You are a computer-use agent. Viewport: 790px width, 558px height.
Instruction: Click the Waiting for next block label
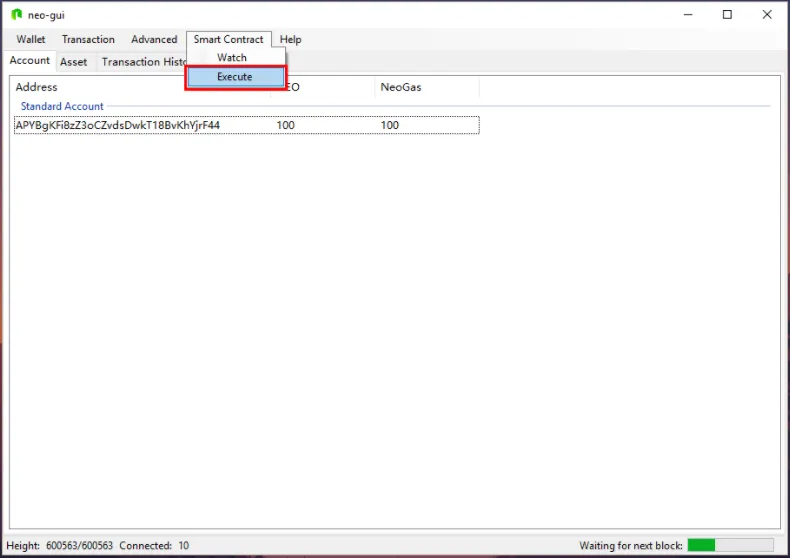(x=631, y=545)
